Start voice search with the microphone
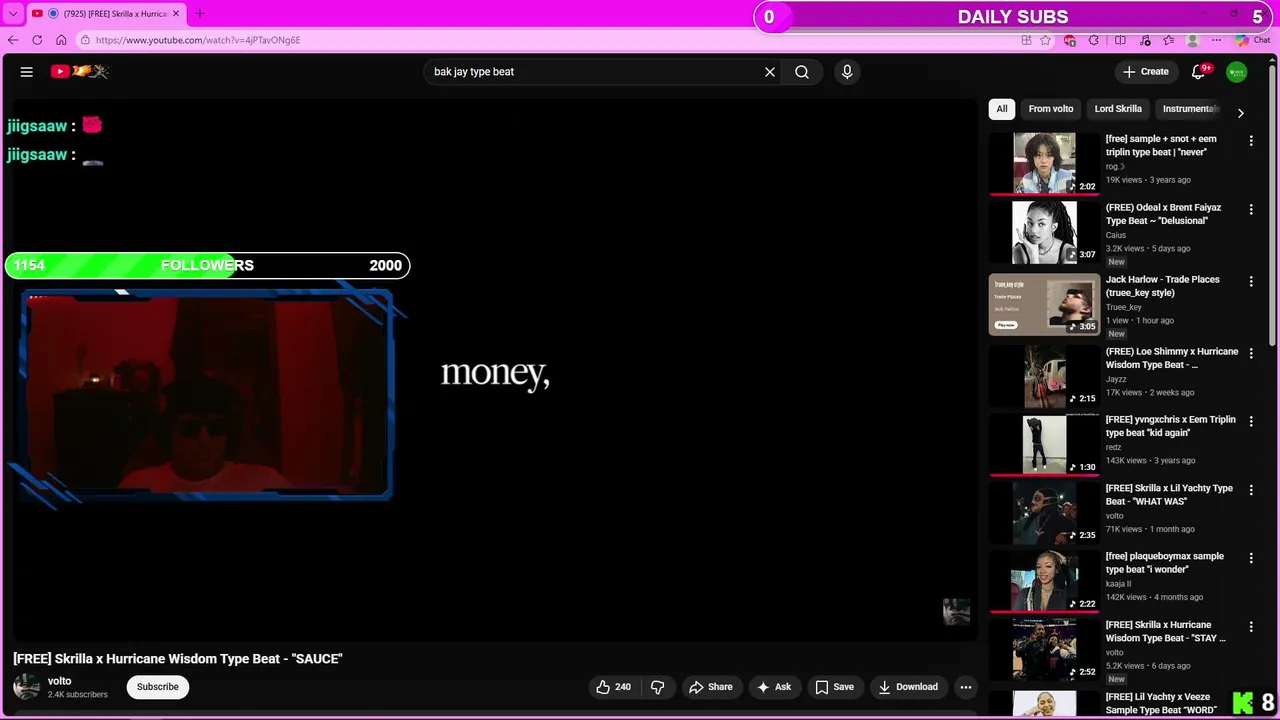1280x720 pixels. click(847, 72)
